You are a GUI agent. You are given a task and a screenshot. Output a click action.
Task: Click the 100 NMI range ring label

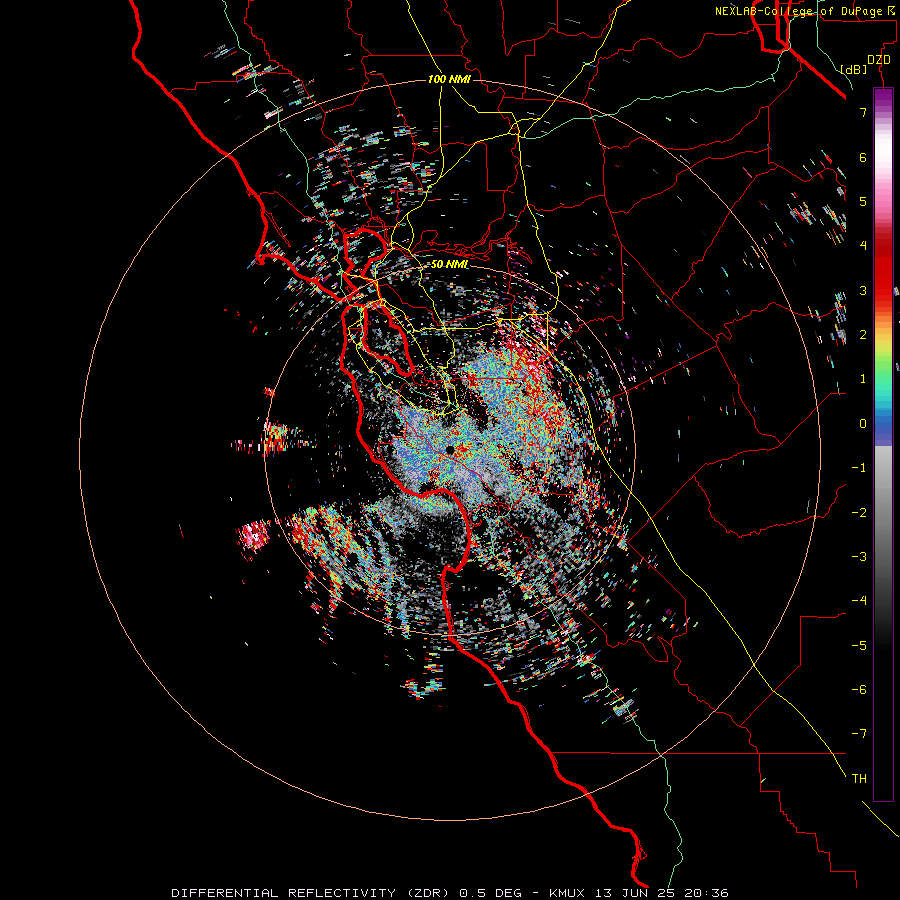tap(449, 79)
